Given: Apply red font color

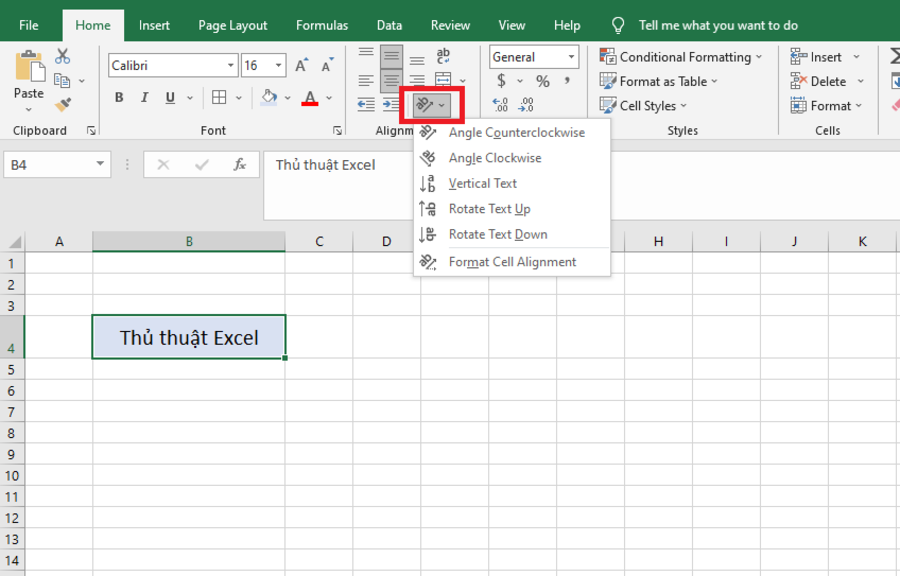Looking at the screenshot, I should 310,98.
